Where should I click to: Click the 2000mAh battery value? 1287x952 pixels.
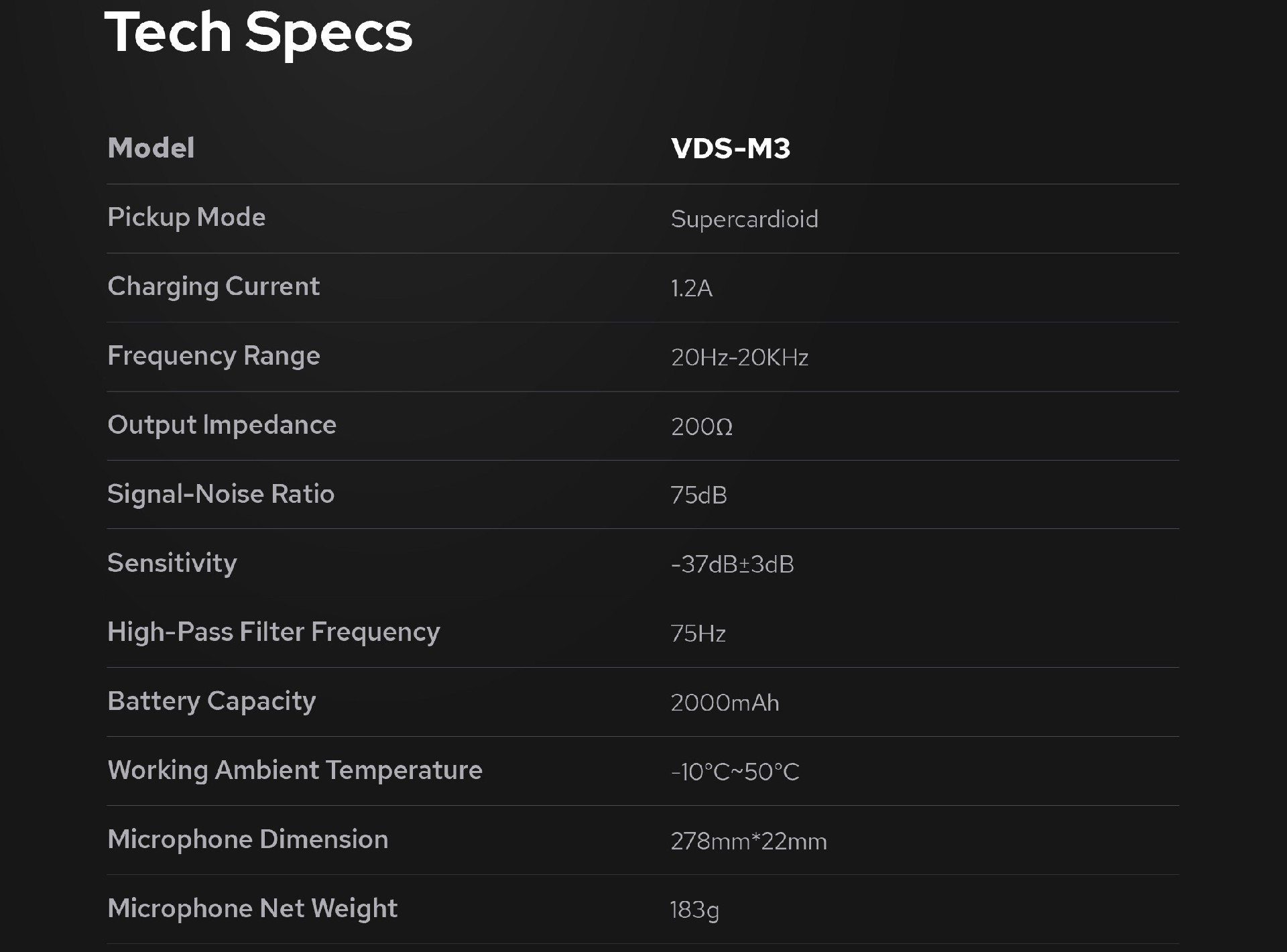coord(725,703)
